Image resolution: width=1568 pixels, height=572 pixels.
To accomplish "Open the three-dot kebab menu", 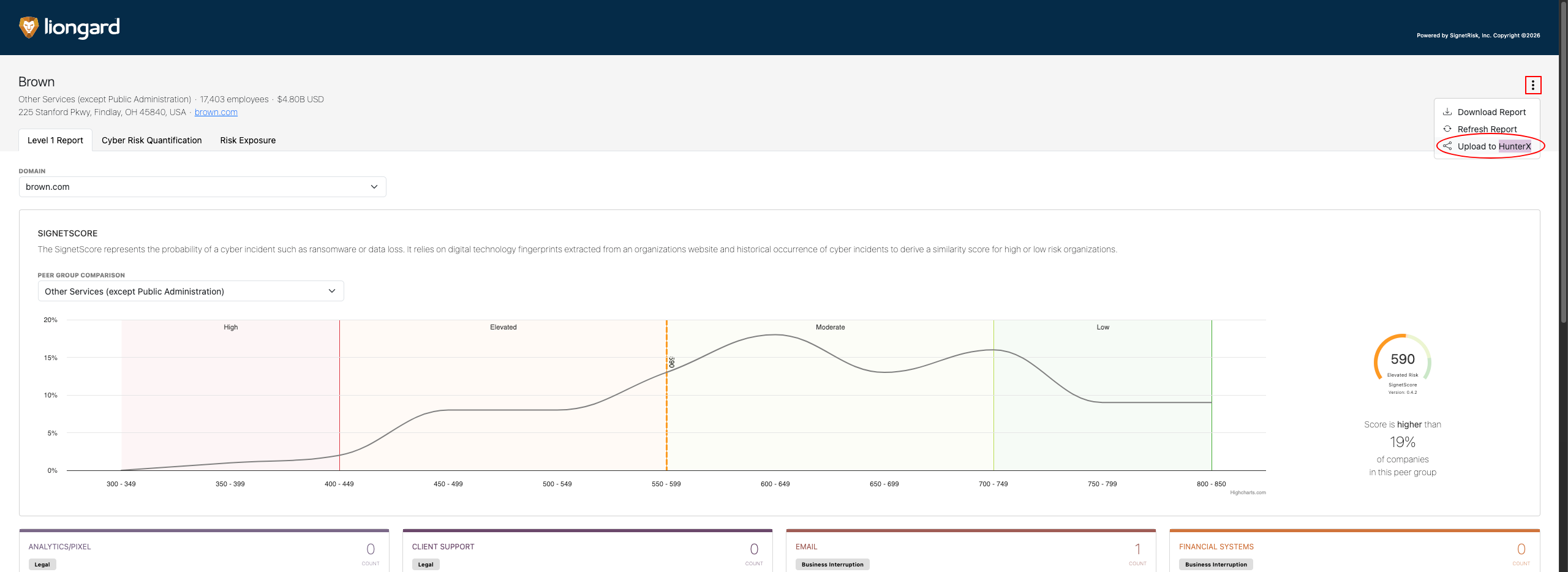I will point(1532,85).
